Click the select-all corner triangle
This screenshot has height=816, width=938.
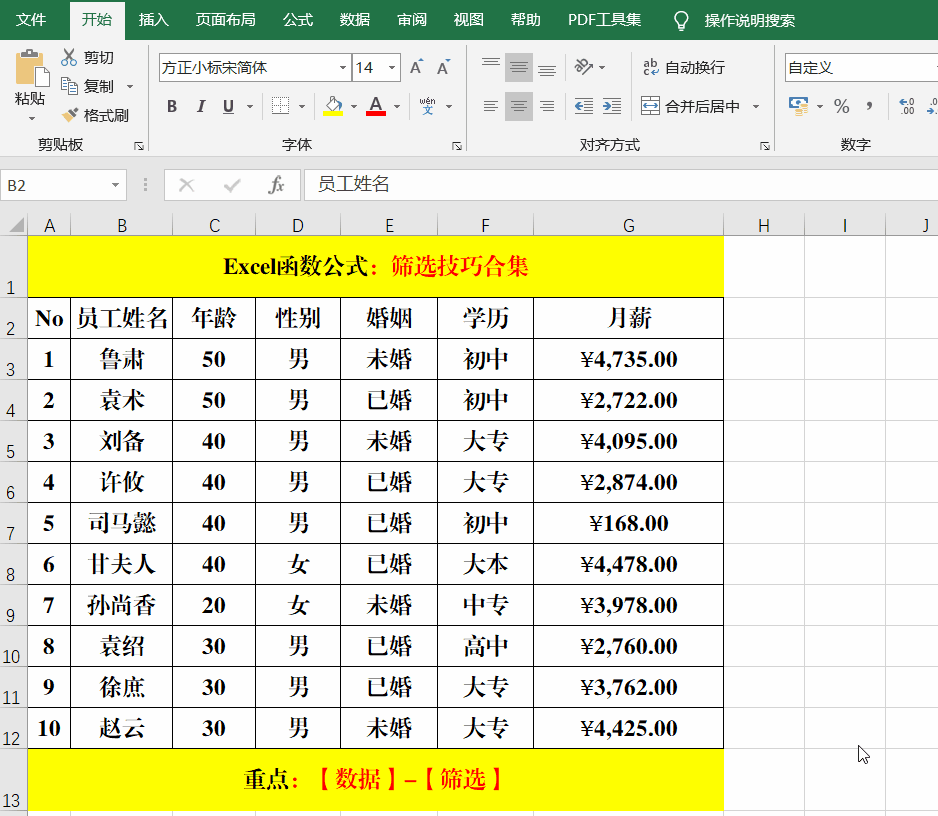pos(17,225)
